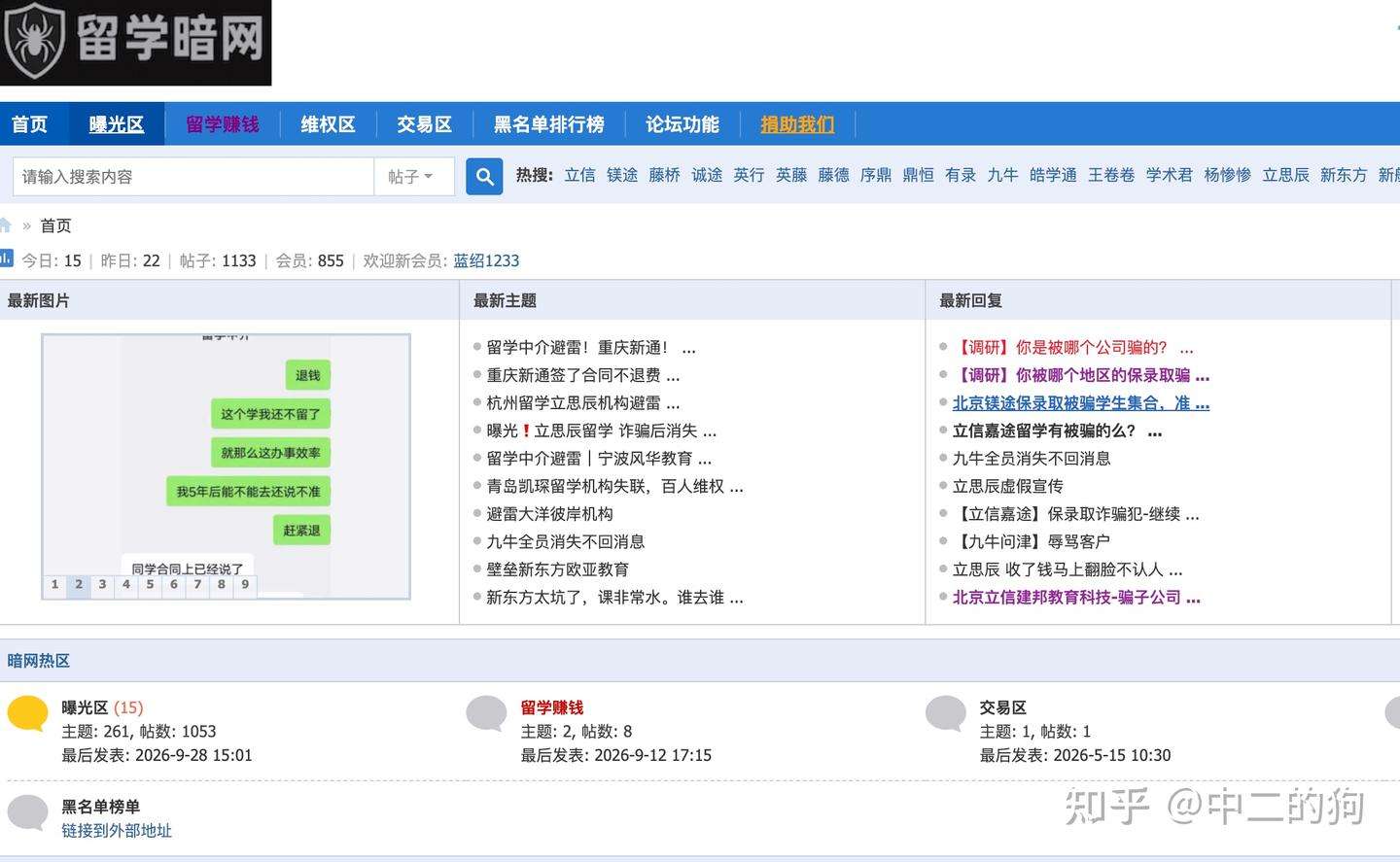This screenshot has height=862, width=1400.
Task: Open topic 重庆新通签了合同不退费
Action: point(583,375)
